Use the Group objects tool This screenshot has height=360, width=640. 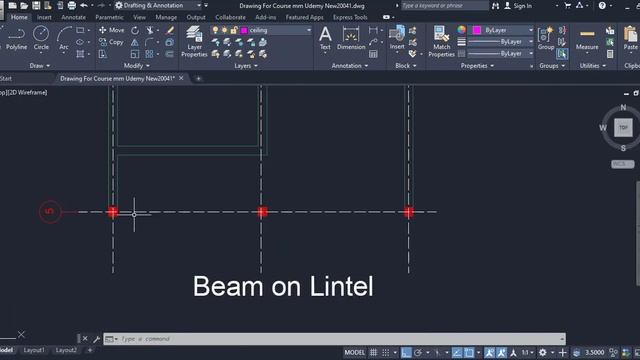[546, 38]
